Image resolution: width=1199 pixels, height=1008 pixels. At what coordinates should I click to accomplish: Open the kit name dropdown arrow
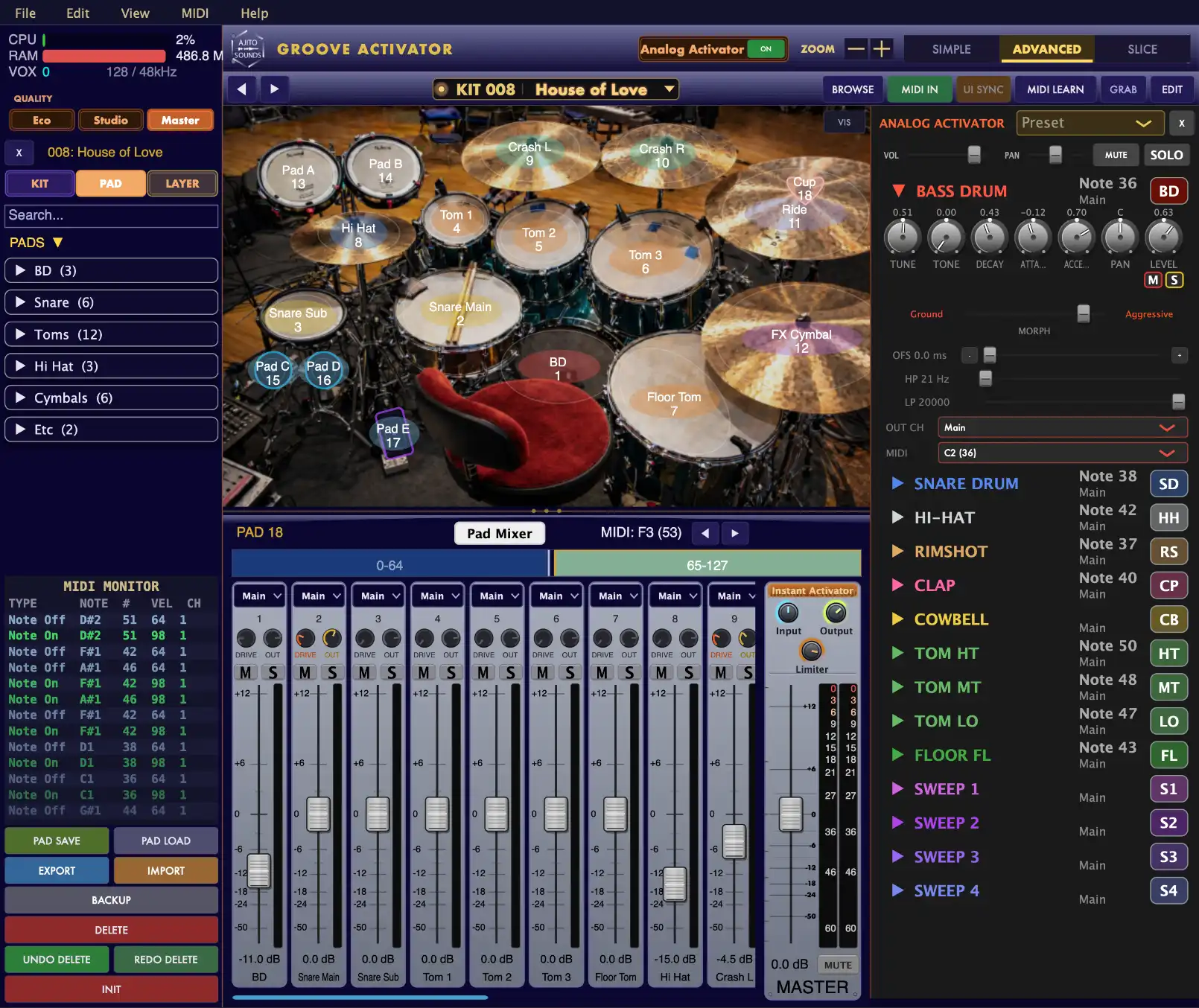pos(670,89)
